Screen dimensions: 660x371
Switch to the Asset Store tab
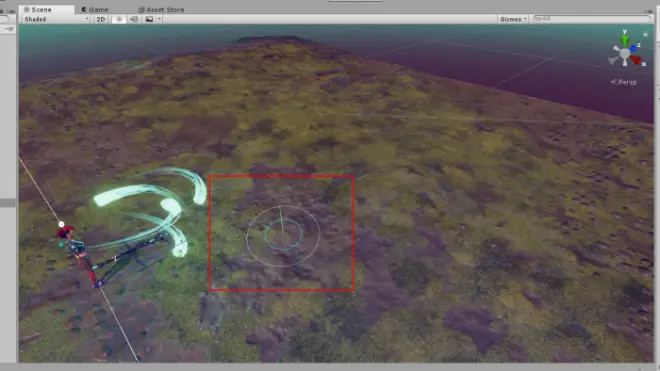[x=161, y=9]
